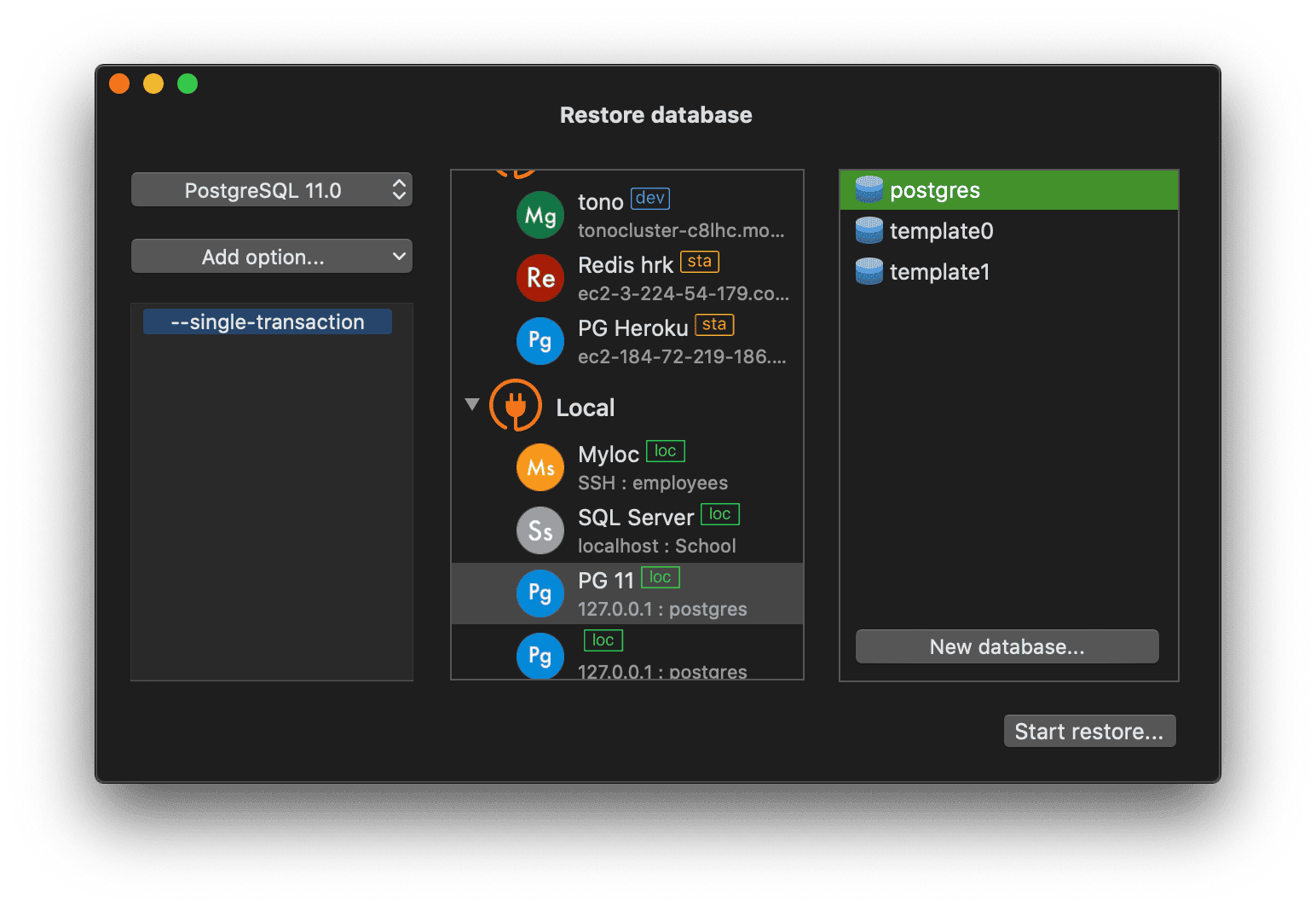The image size is (1316, 909).
Task: Open the PostgreSQL 11.0 version dropdown
Action: [272, 190]
